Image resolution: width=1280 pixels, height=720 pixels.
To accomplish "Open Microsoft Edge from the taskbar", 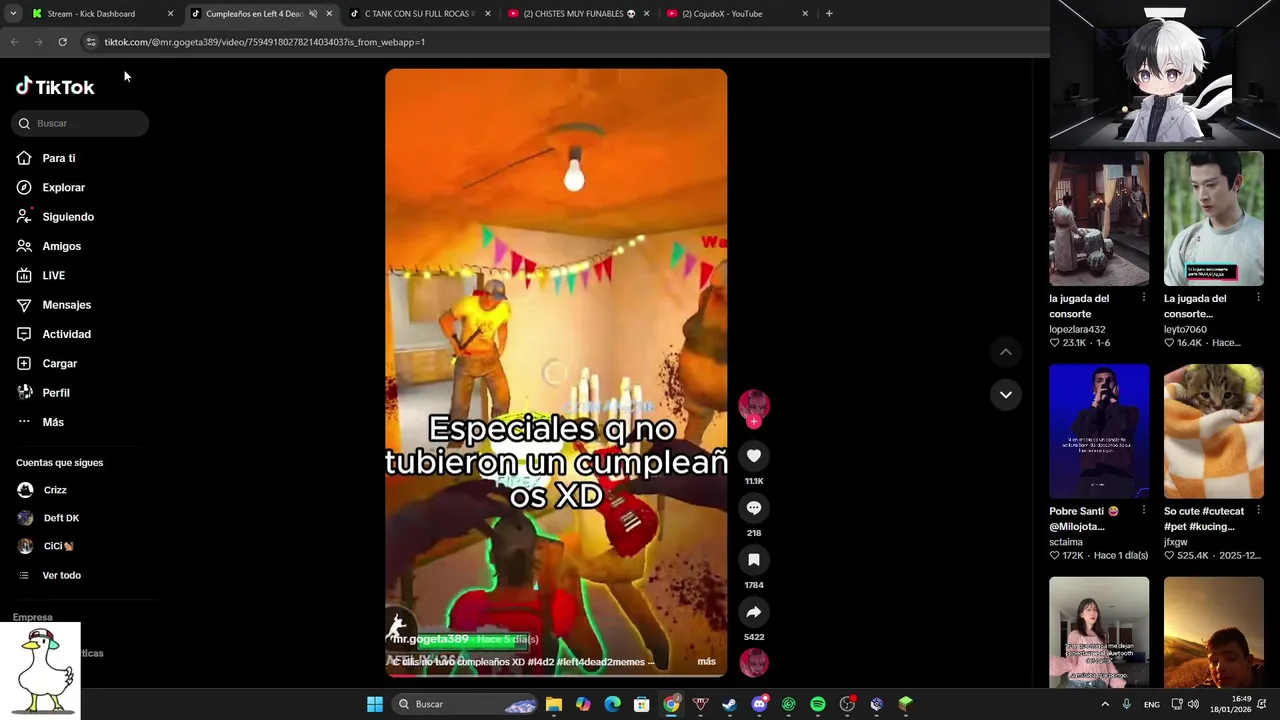I will (x=612, y=704).
